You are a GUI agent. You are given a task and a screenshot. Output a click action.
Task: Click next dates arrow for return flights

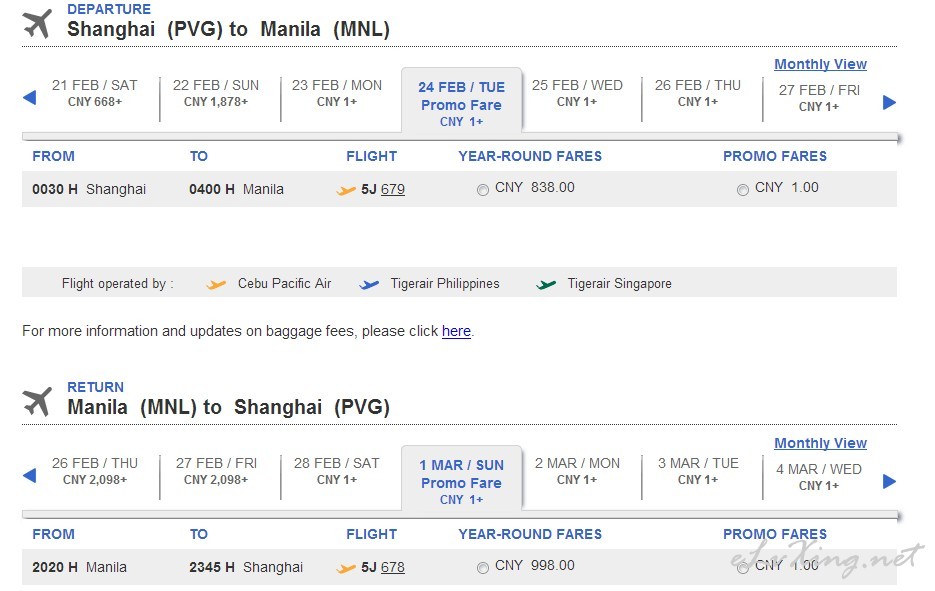tap(889, 481)
